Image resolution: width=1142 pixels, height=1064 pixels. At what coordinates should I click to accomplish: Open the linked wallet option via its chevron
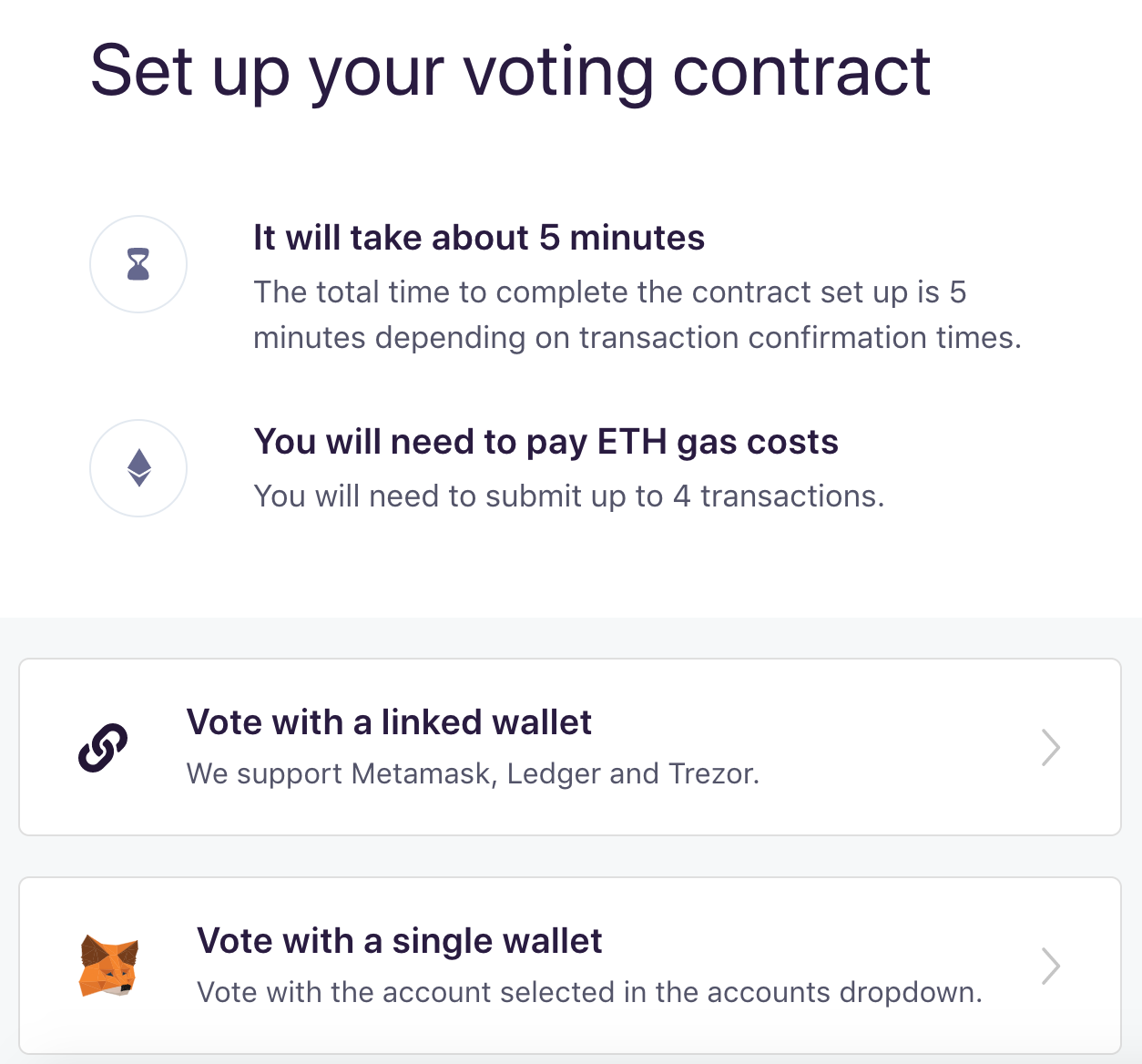(x=1050, y=747)
